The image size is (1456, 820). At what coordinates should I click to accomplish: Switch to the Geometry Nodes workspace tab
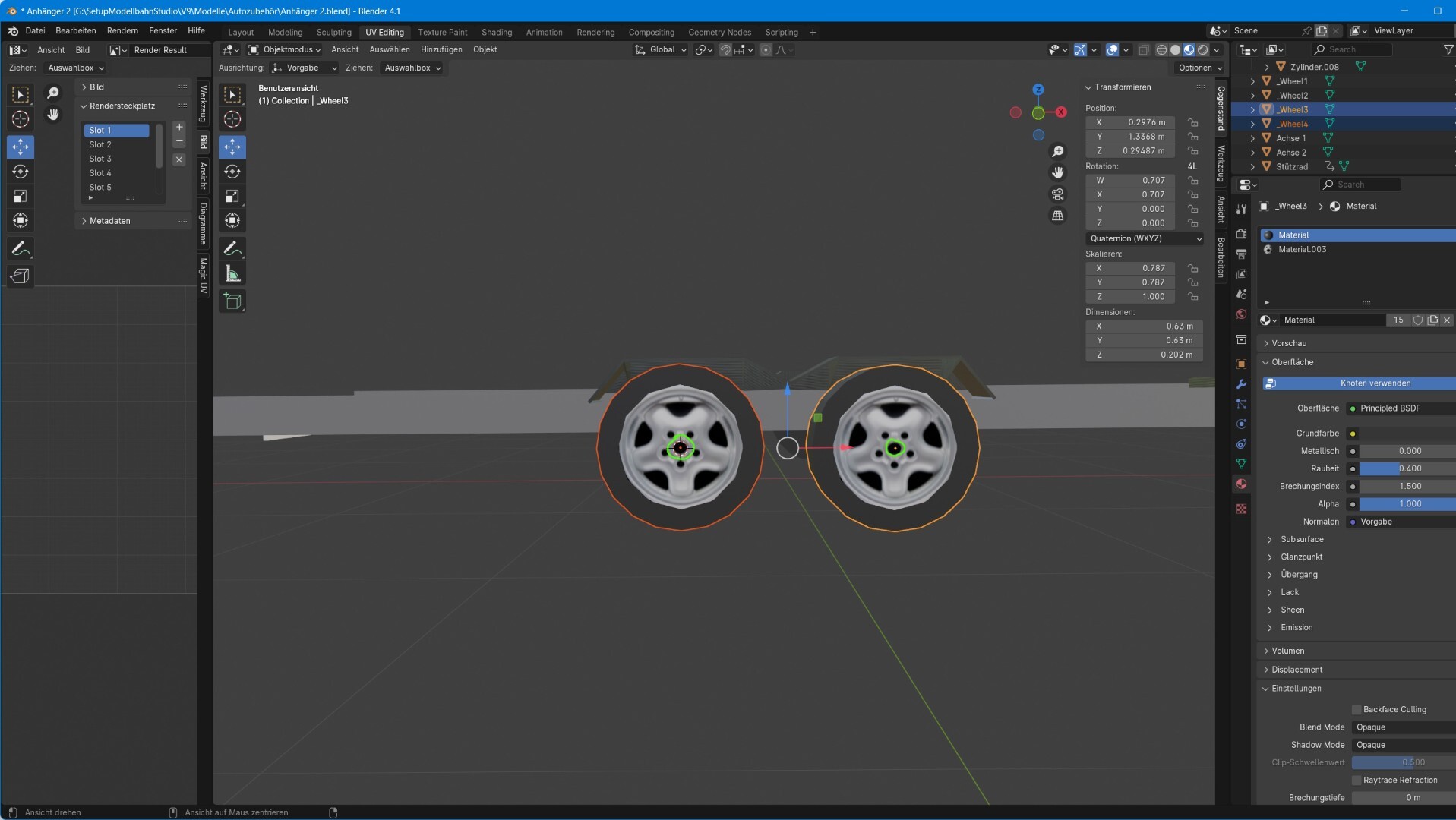pyautogui.click(x=719, y=32)
